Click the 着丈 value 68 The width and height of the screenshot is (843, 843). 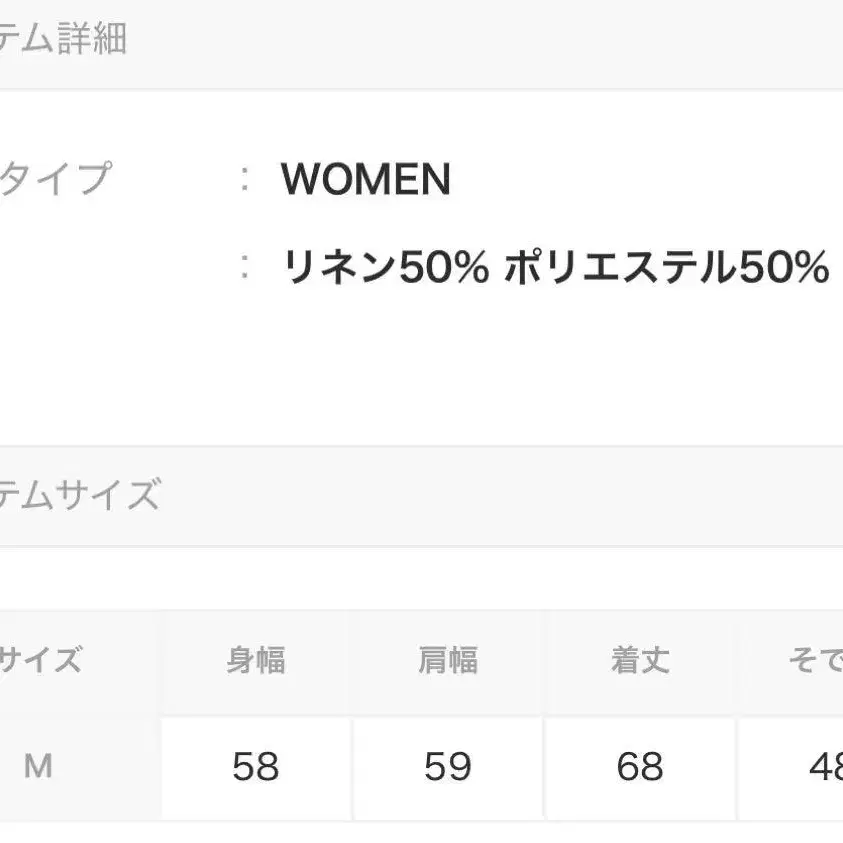pyautogui.click(x=640, y=767)
